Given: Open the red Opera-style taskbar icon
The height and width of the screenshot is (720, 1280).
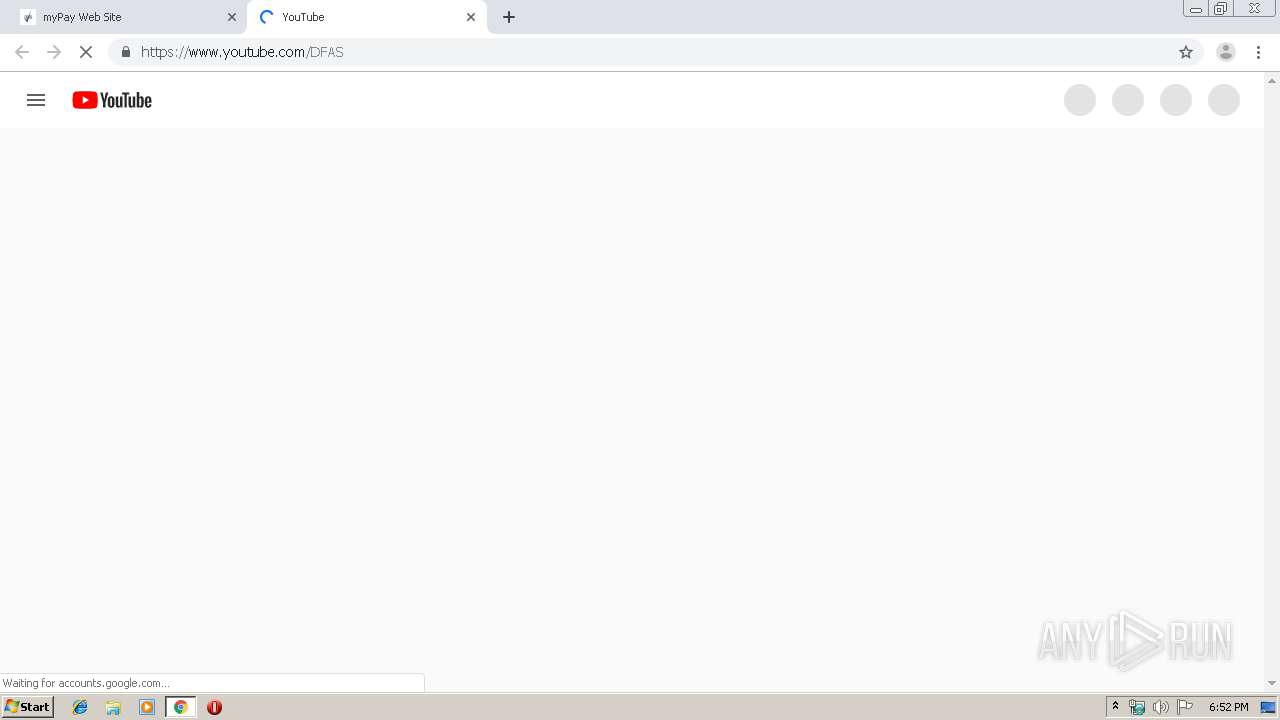Looking at the screenshot, I should click(x=214, y=707).
